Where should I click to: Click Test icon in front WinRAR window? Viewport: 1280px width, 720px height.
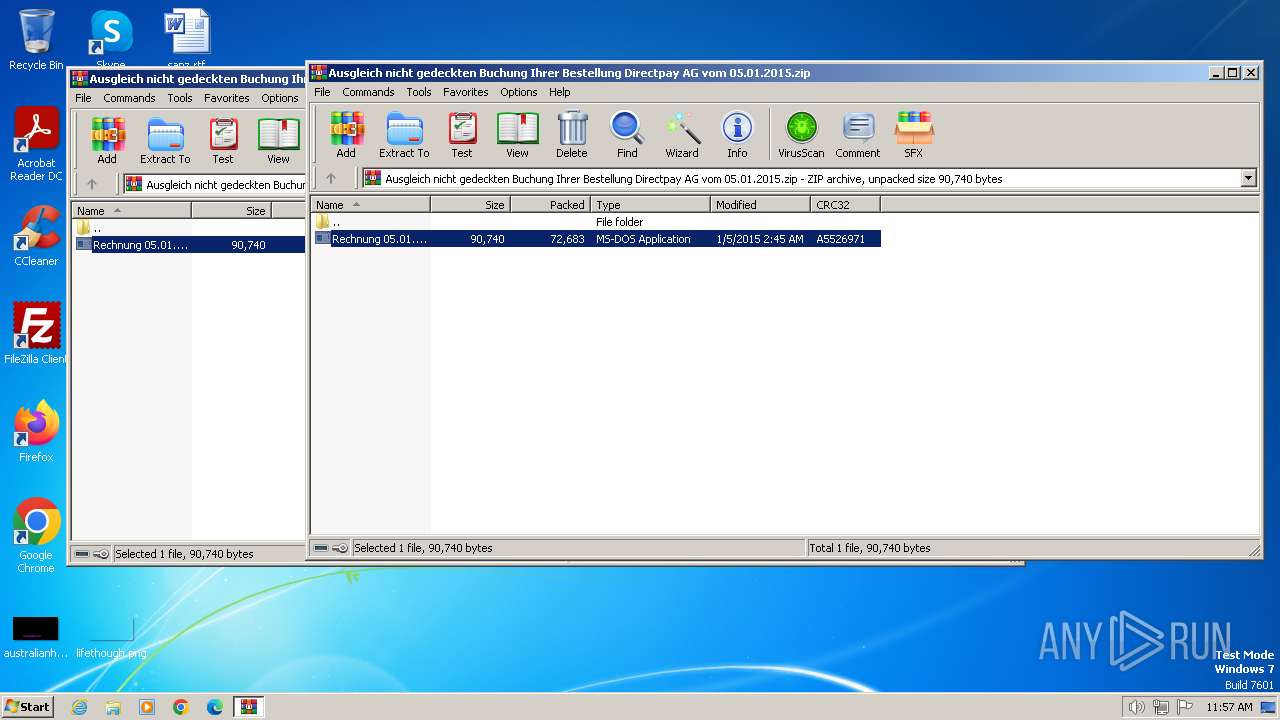[461, 134]
